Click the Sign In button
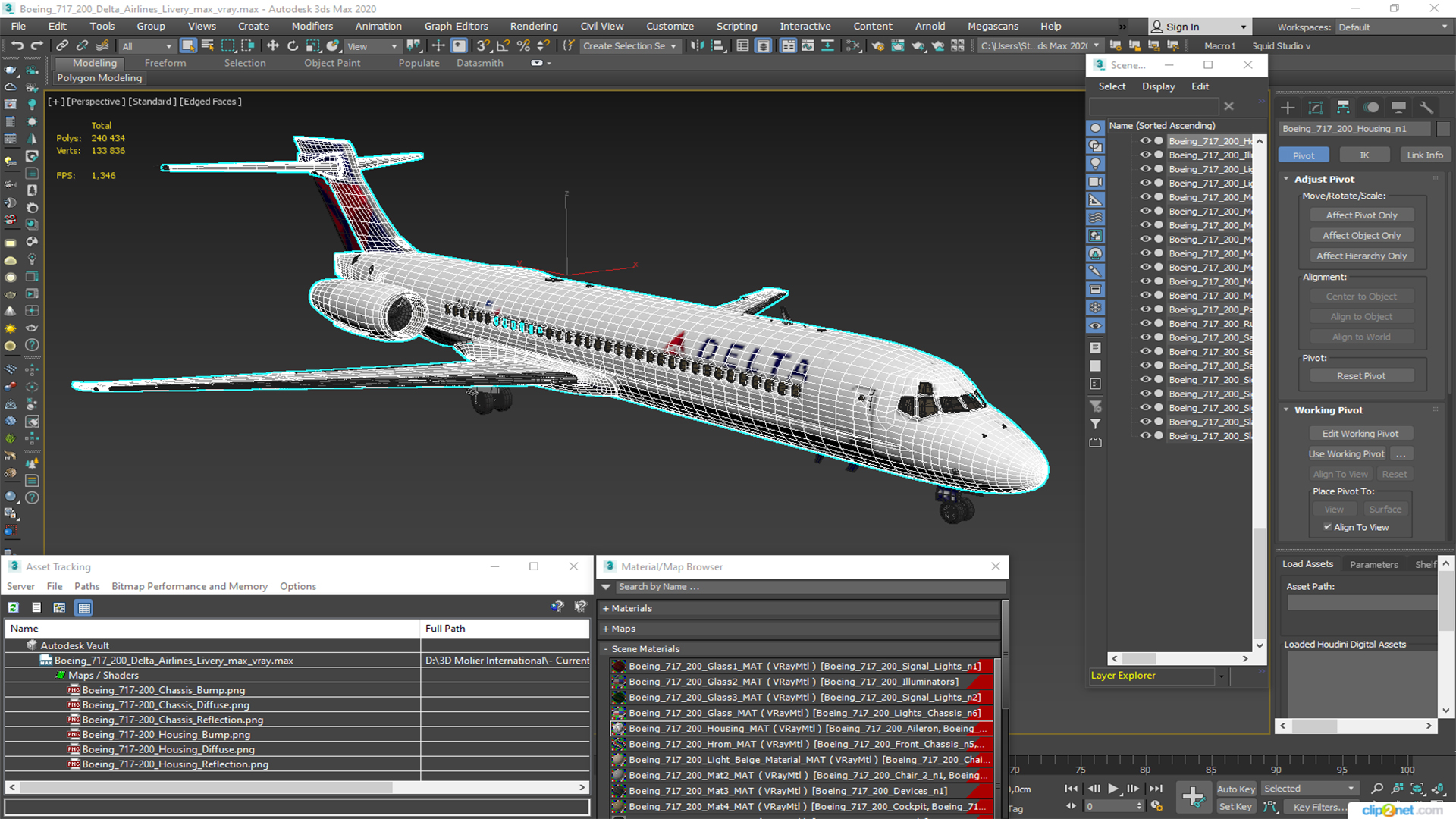This screenshot has width=1456, height=819. tap(1200, 27)
